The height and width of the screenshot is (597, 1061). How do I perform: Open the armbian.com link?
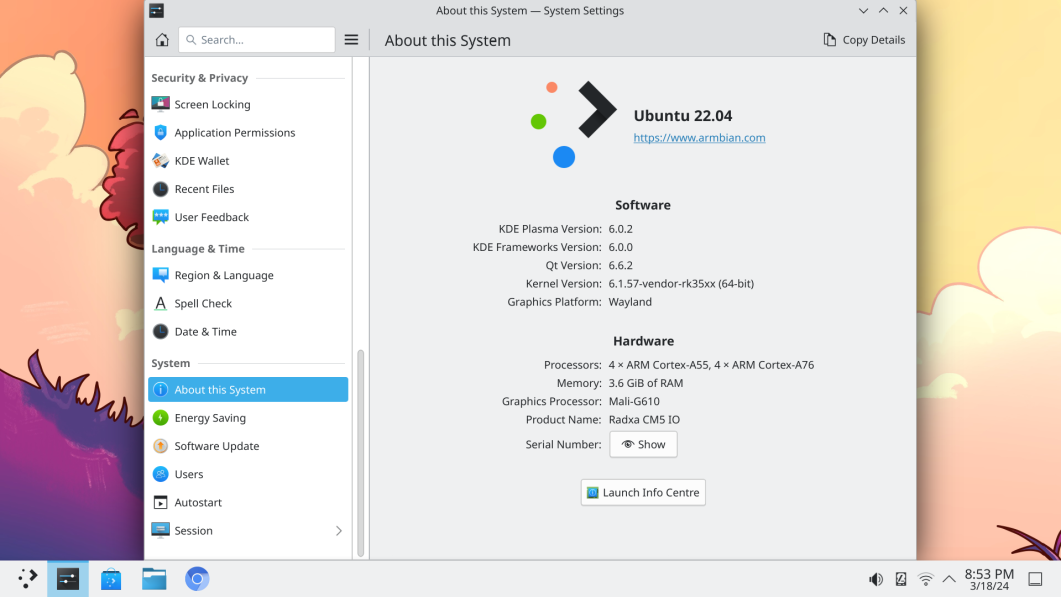coord(699,137)
